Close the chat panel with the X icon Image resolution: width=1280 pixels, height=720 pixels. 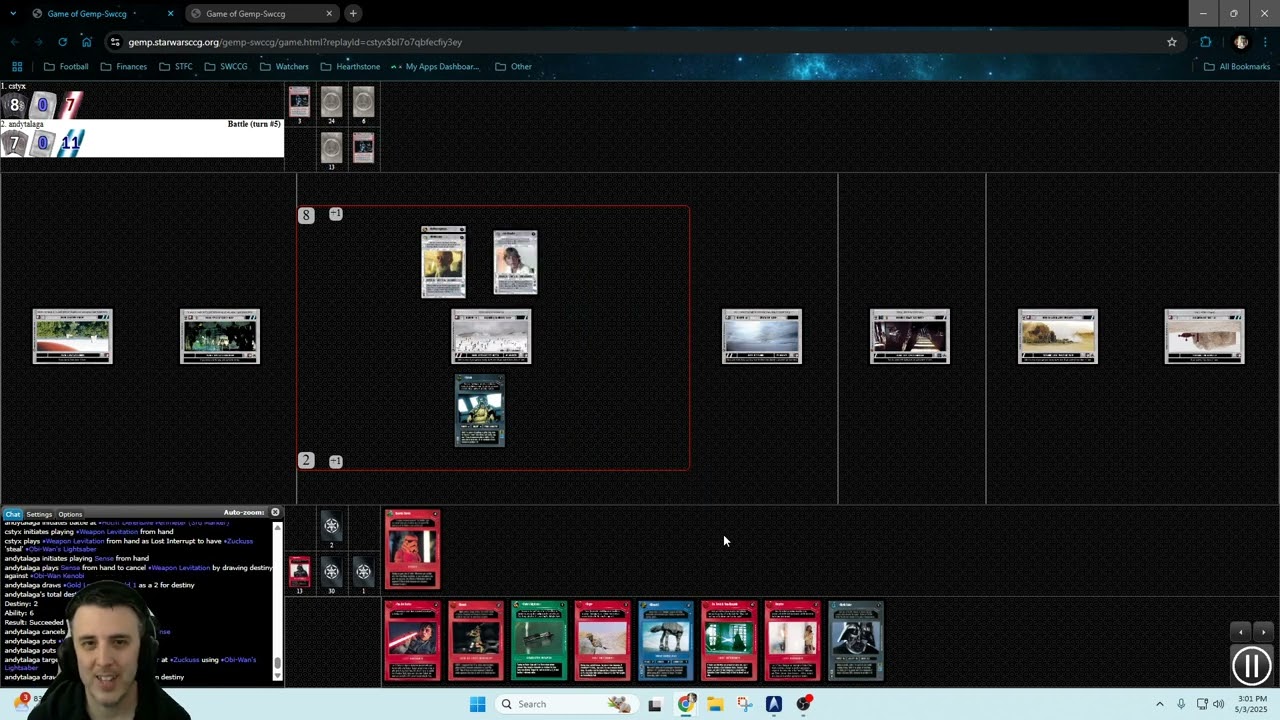click(275, 512)
